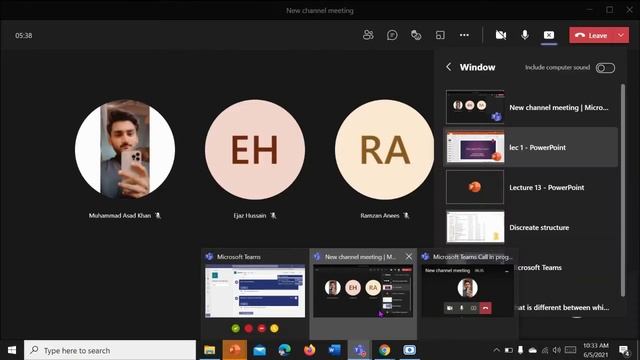Open More actions ellipsis menu
640x360 pixels.
(464, 35)
